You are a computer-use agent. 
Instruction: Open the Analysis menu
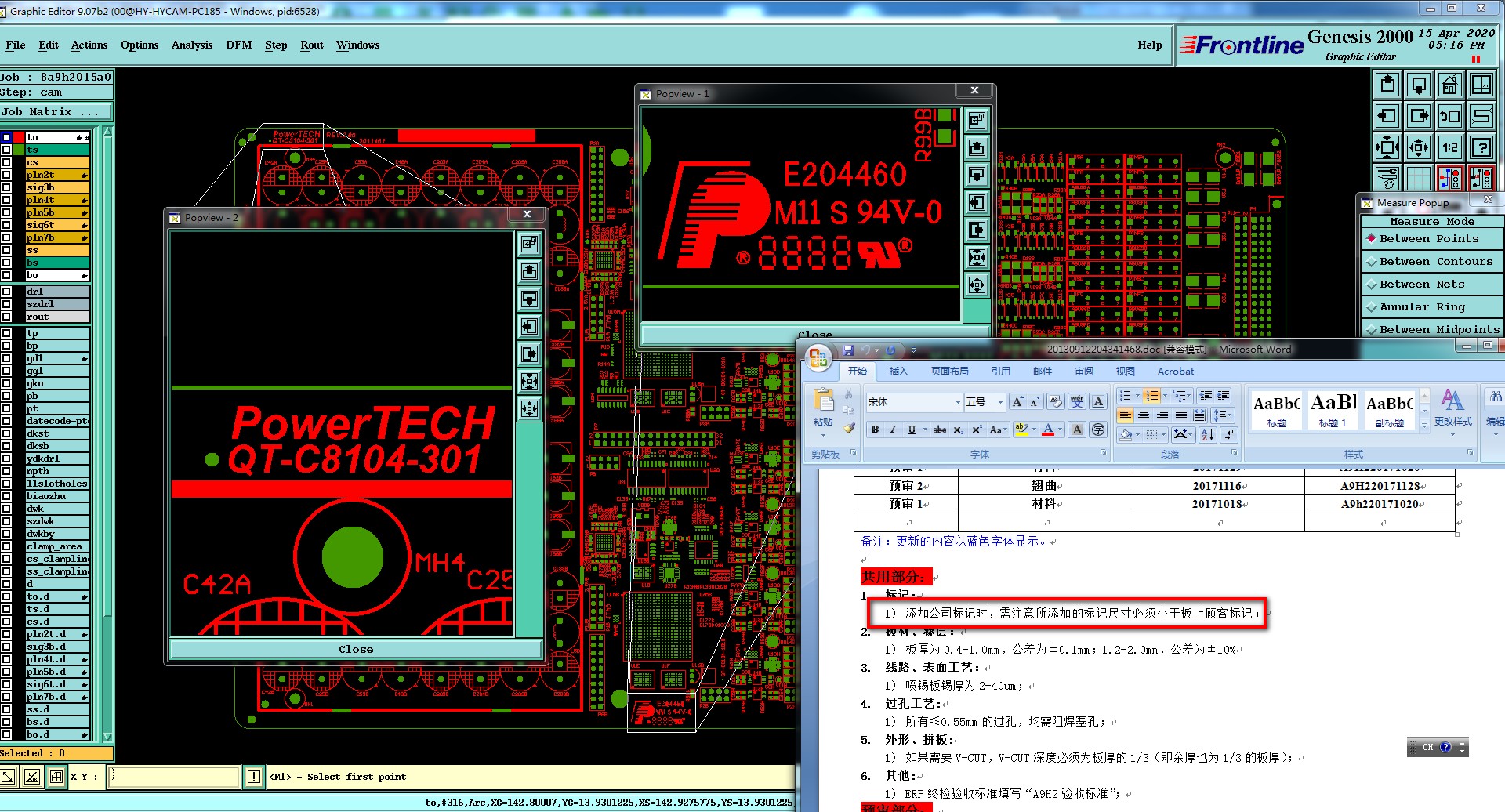point(192,45)
